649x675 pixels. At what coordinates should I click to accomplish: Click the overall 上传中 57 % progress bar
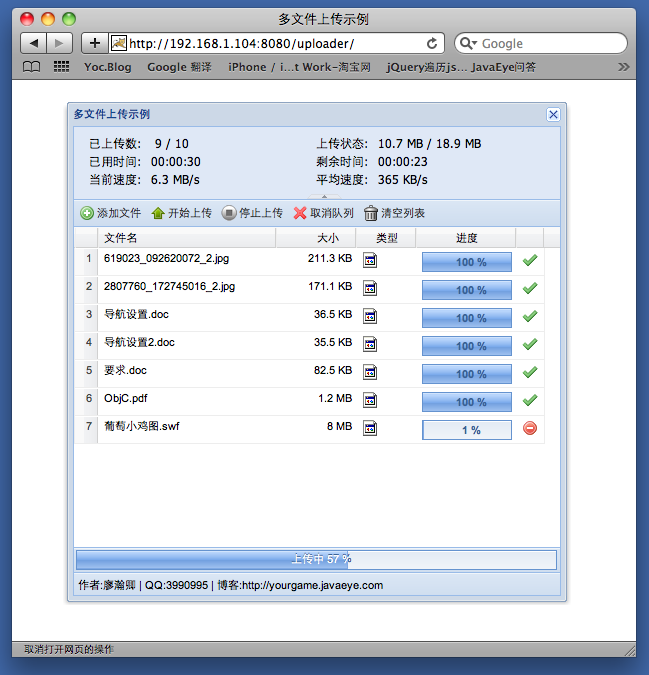(316, 560)
